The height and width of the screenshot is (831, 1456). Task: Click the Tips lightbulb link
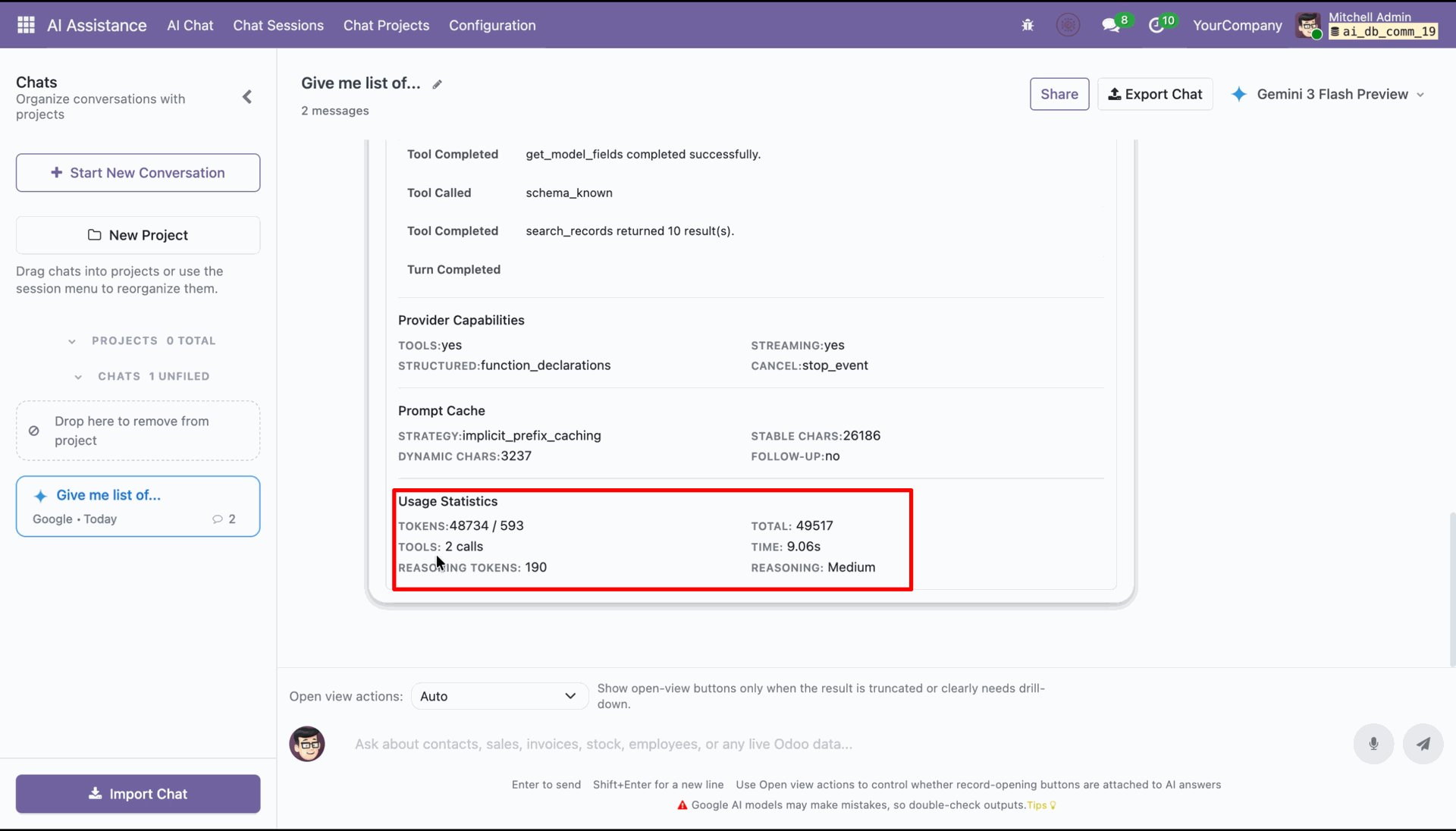click(x=1041, y=805)
